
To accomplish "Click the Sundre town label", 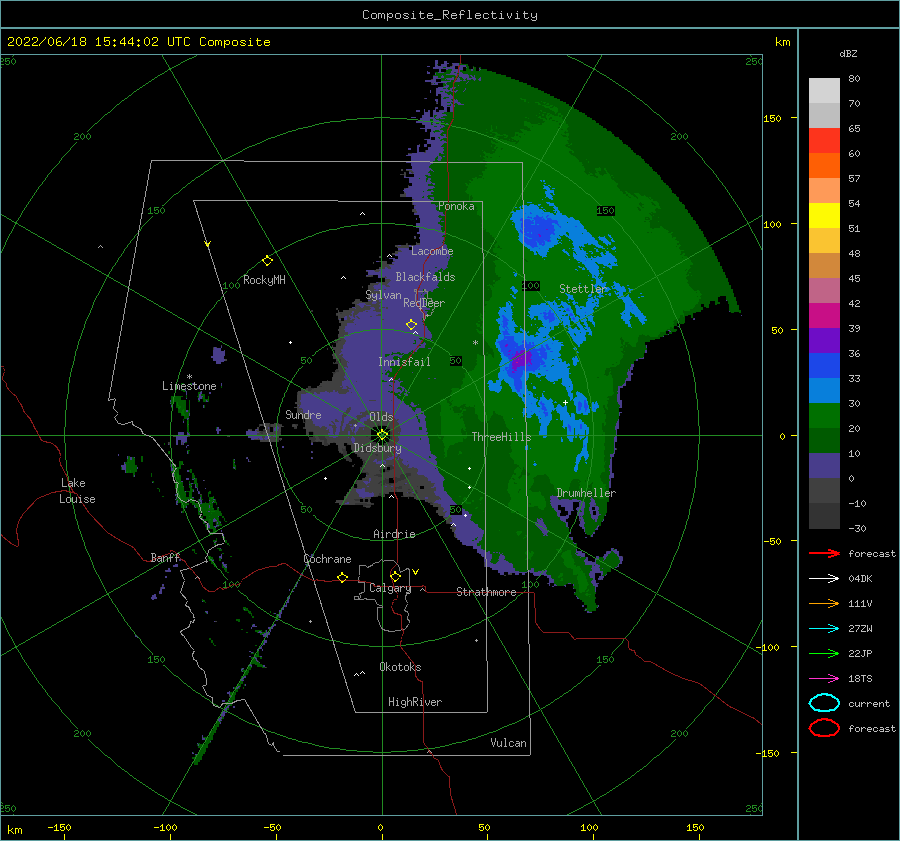I will (x=303, y=414).
